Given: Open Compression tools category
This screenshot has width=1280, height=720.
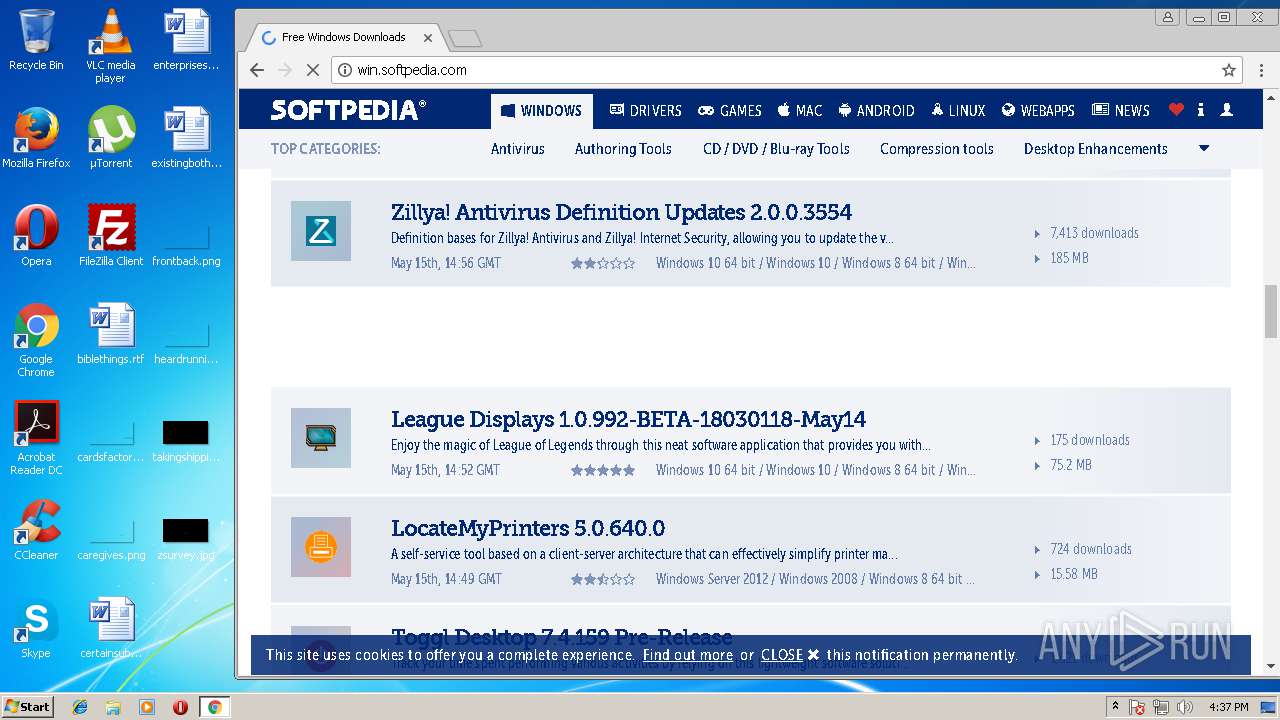Looking at the screenshot, I should click(937, 148).
